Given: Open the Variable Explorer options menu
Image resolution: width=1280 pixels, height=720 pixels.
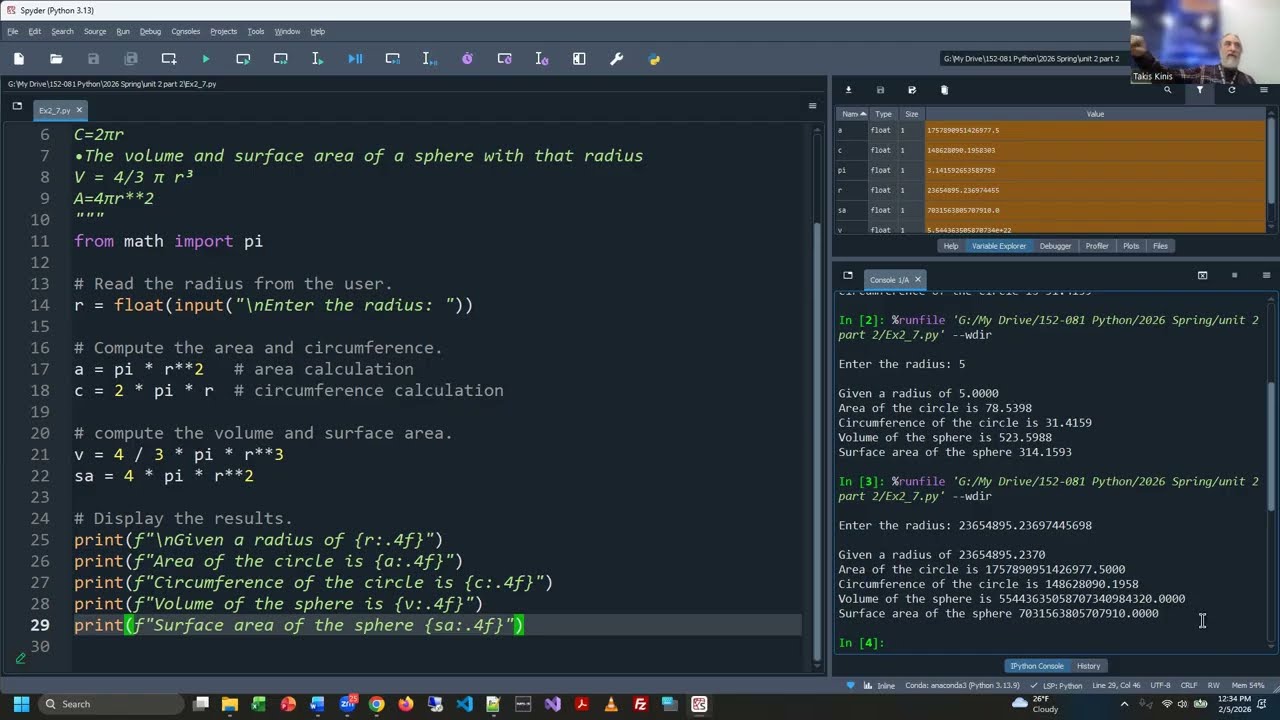Looking at the screenshot, I should (1264, 90).
